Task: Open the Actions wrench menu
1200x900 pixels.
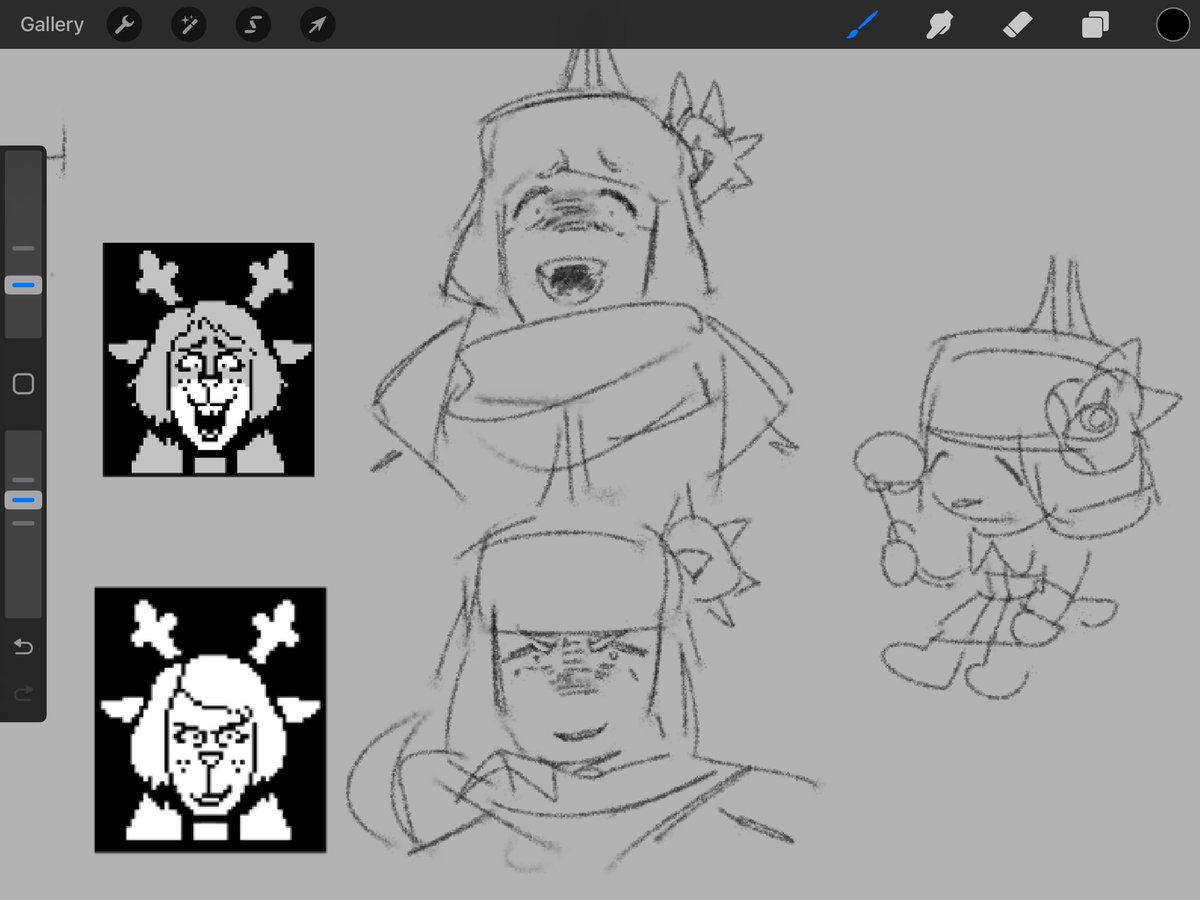Action: (x=124, y=25)
